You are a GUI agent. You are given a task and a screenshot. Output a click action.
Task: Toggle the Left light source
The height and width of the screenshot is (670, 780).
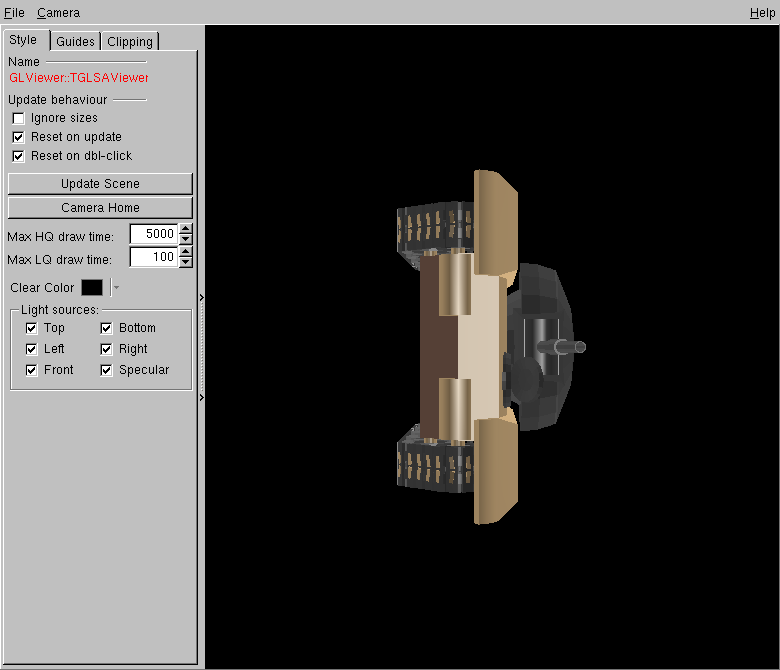point(31,349)
